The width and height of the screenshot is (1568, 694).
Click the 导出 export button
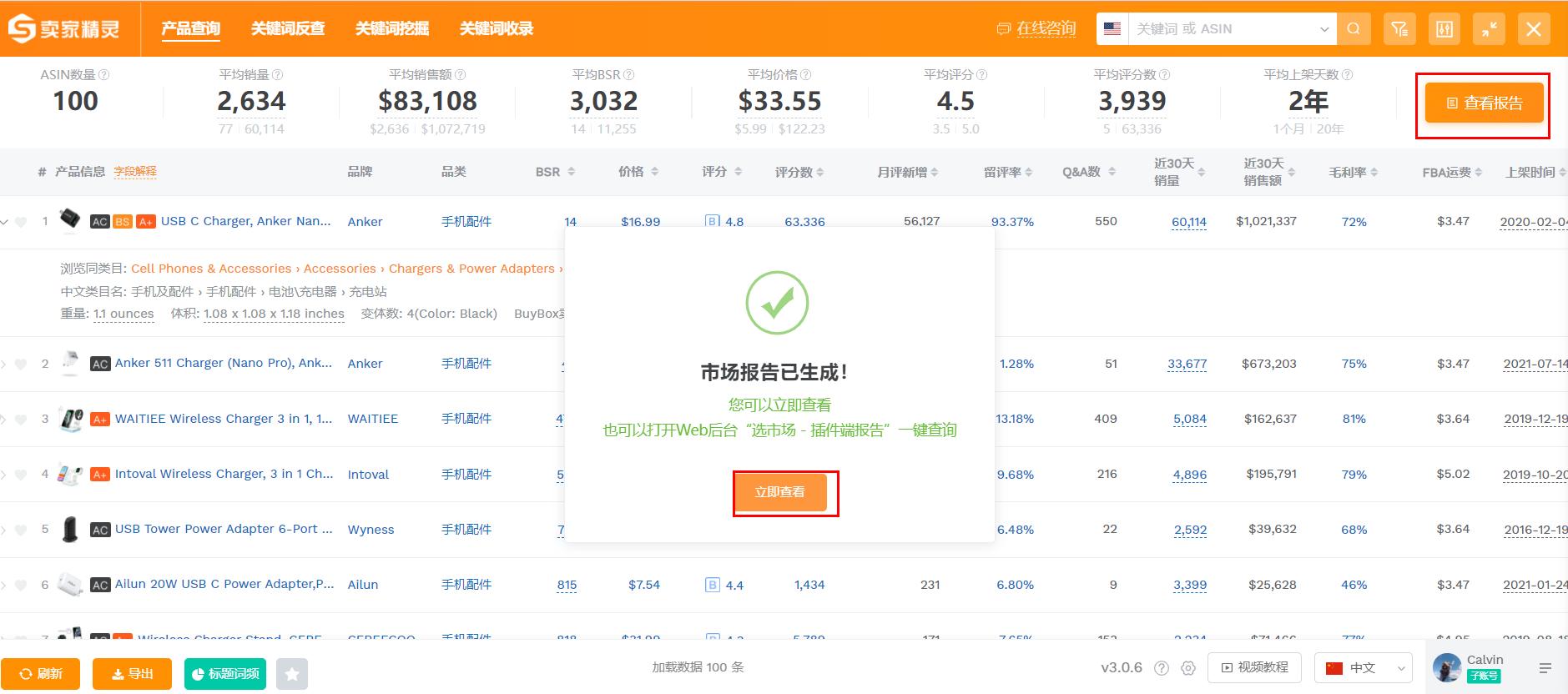click(133, 674)
